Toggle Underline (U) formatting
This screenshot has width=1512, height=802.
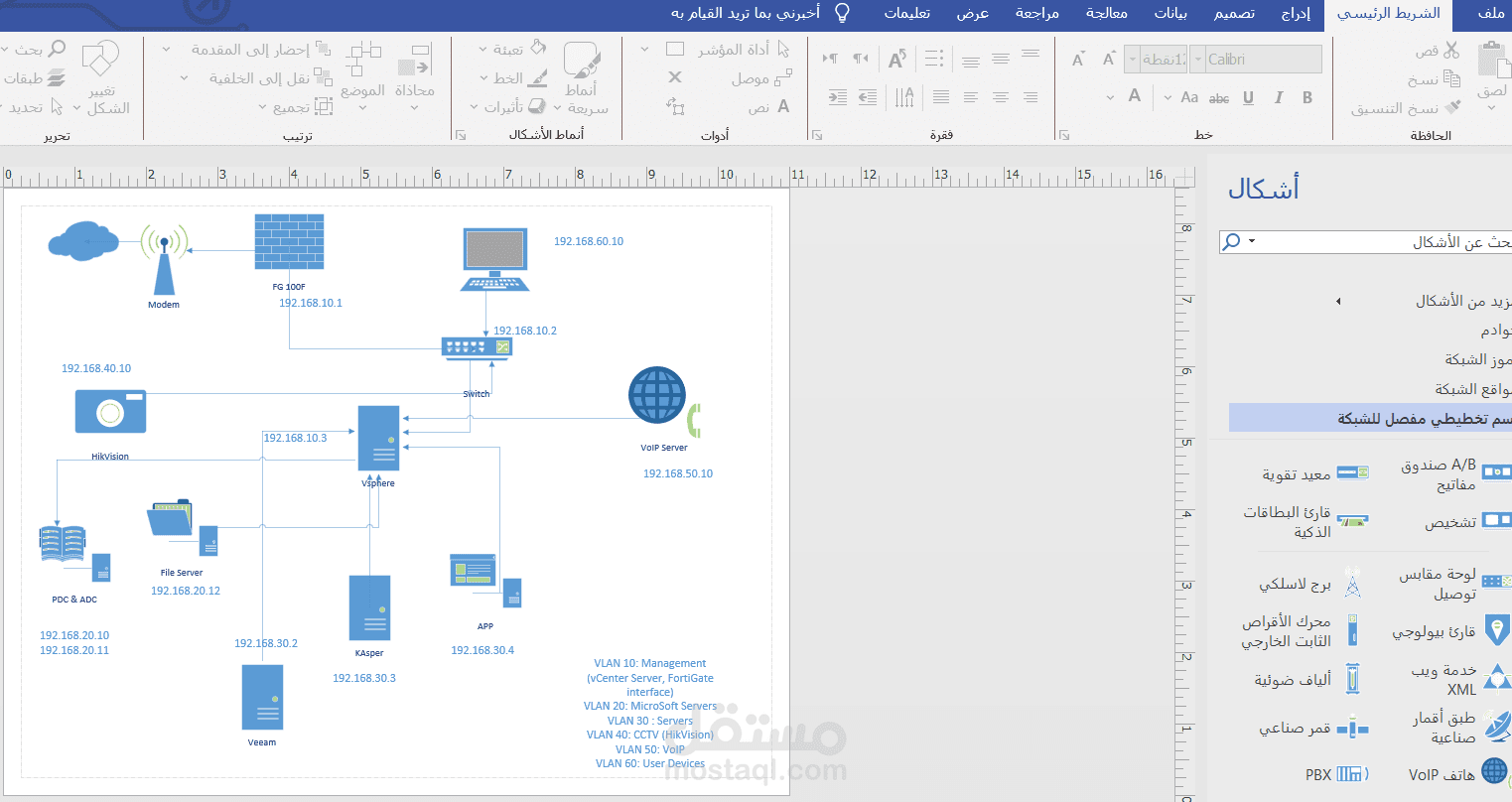coord(1248,97)
